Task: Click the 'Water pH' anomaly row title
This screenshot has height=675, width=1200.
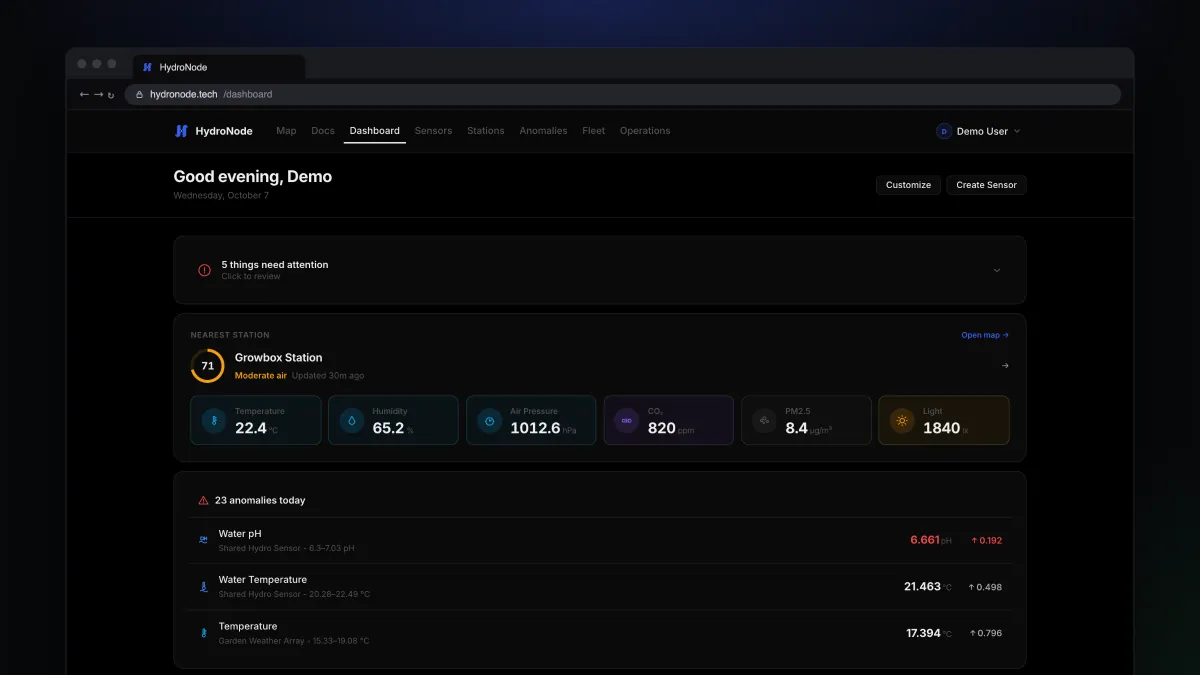Action: pyautogui.click(x=240, y=534)
